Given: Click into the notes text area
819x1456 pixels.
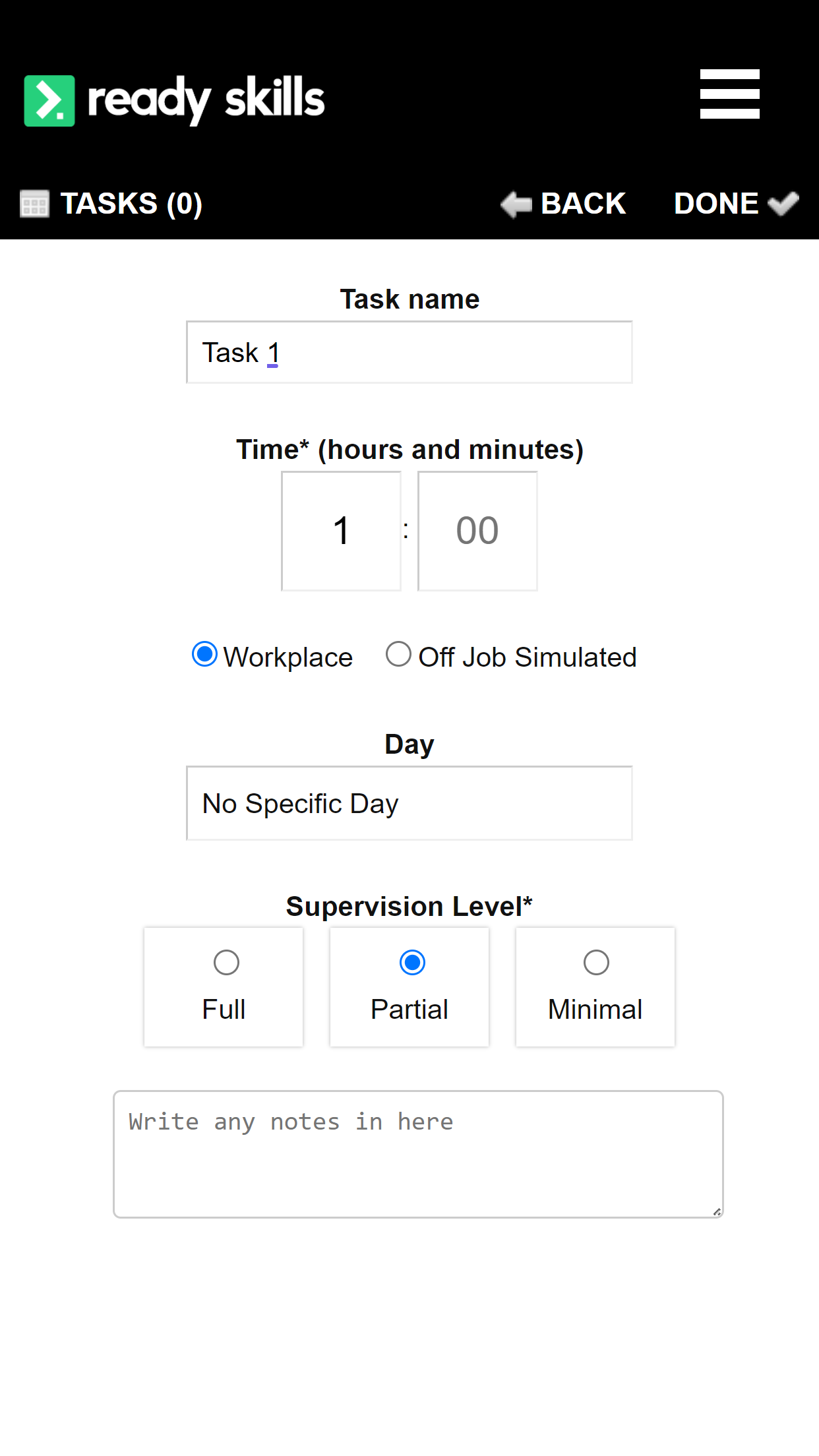Looking at the screenshot, I should point(418,1154).
